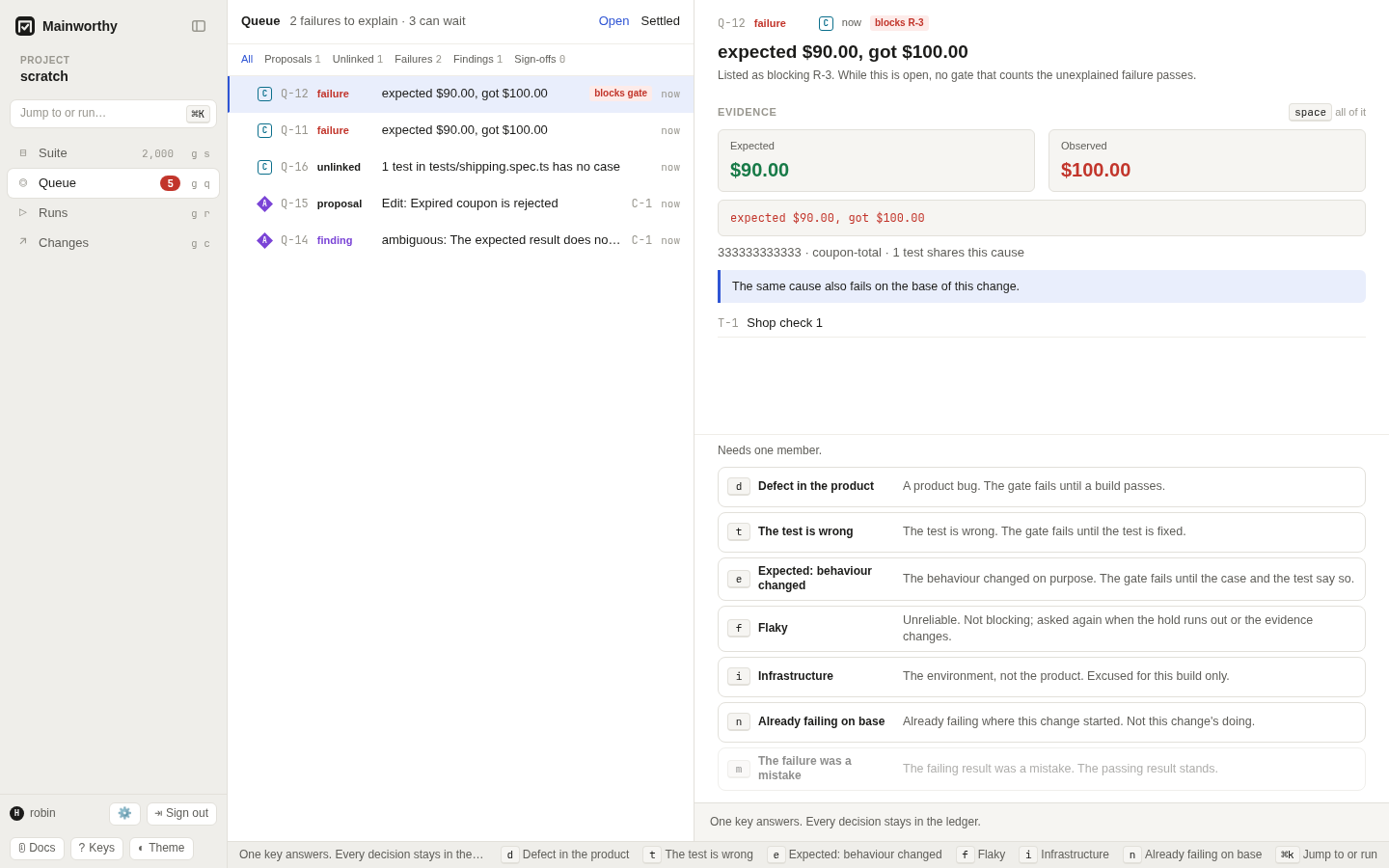Choose Already failing on base
This screenshot has height=868, width=1389.
(1042, 722)
